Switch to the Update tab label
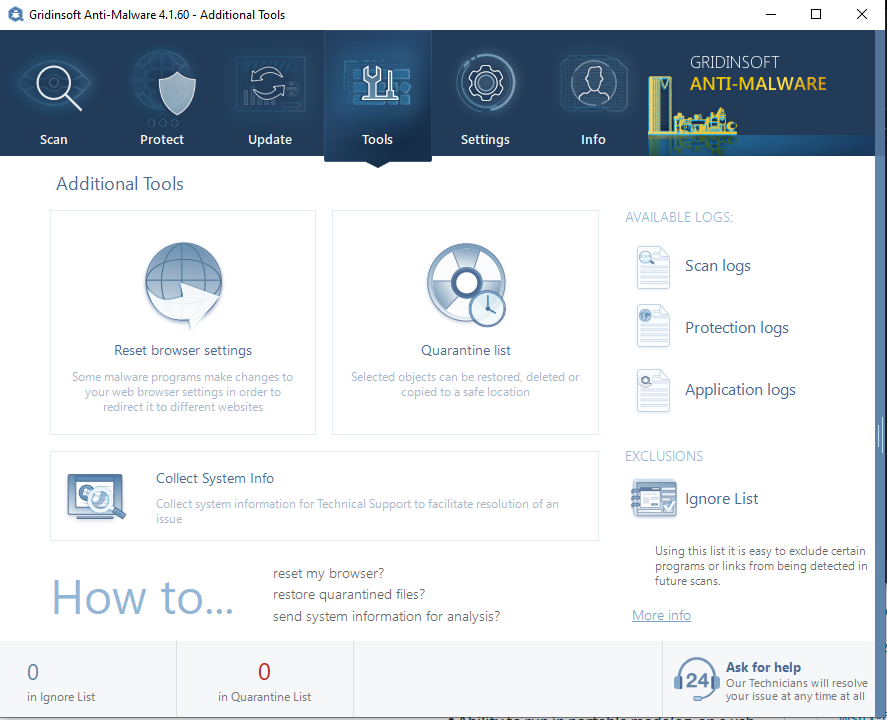 [x=270, y=140]
